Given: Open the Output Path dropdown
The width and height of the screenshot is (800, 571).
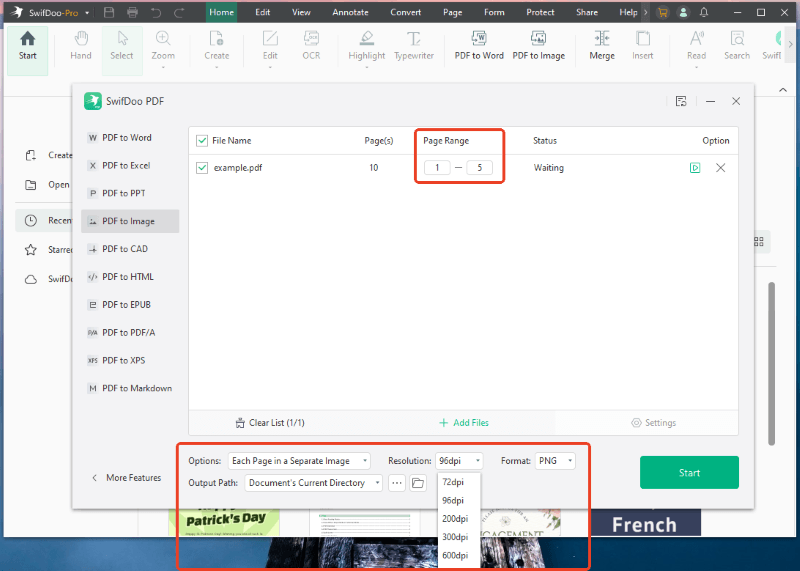Looking at the screenshot, I should point(313,483).
